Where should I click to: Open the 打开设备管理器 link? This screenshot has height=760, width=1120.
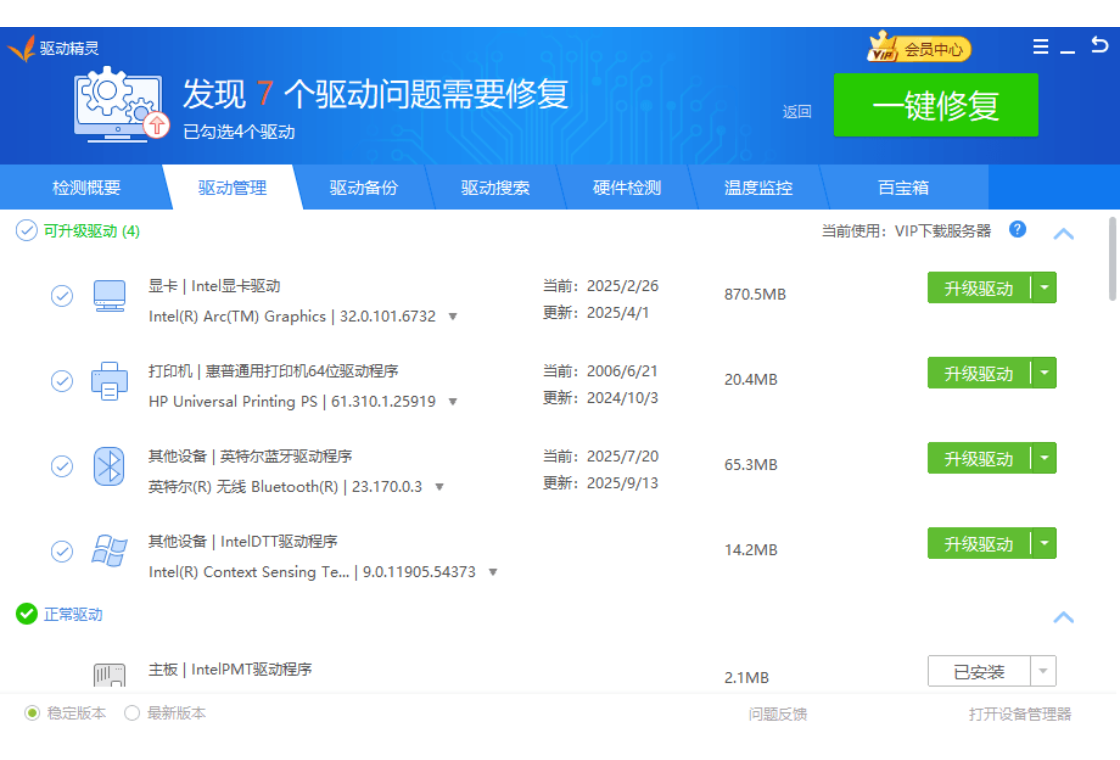[1020, 714]
